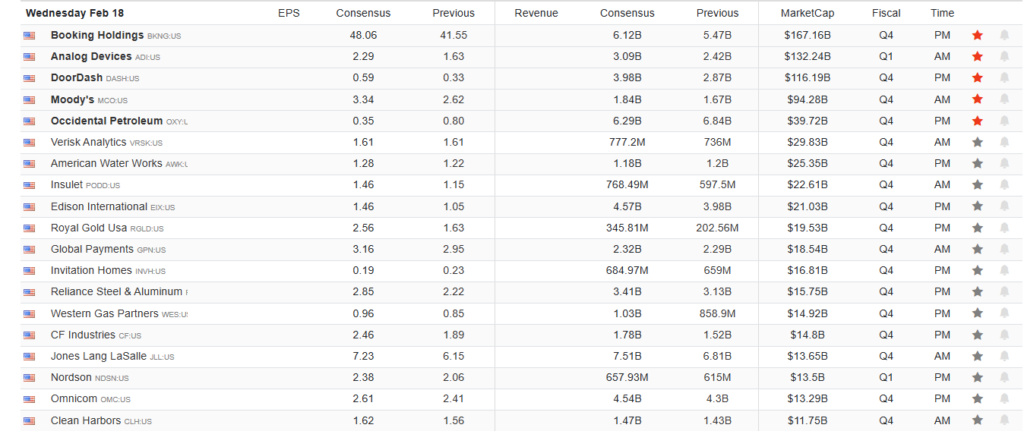Click the bell icon on Global Payments row
Viewport: 1024px width, 431px height.
1004,249
